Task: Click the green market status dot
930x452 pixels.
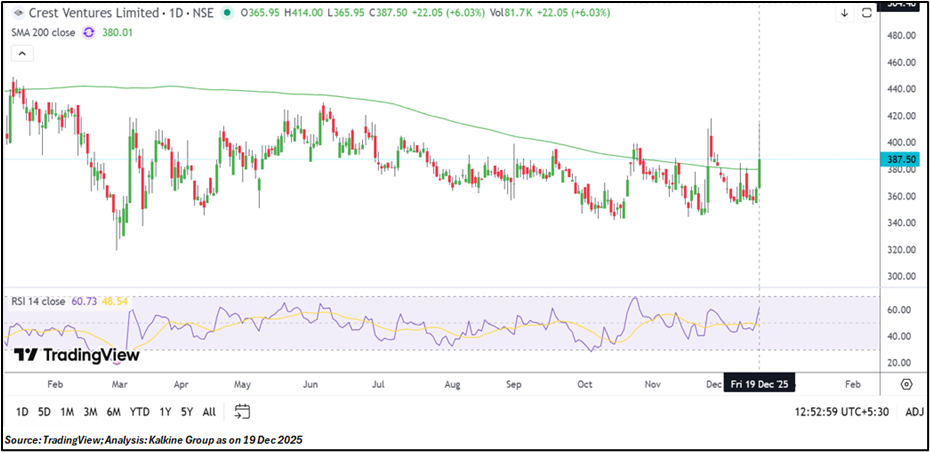Action: 228,13
